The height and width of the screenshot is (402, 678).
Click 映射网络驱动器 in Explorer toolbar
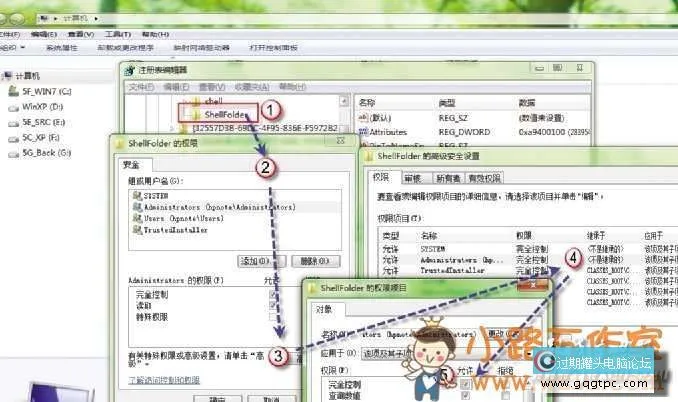click(201, 48)
